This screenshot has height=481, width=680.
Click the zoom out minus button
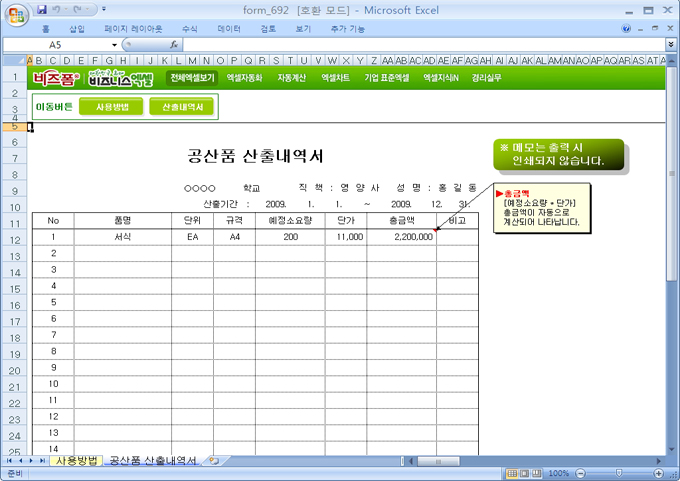[x=579, y=472]
